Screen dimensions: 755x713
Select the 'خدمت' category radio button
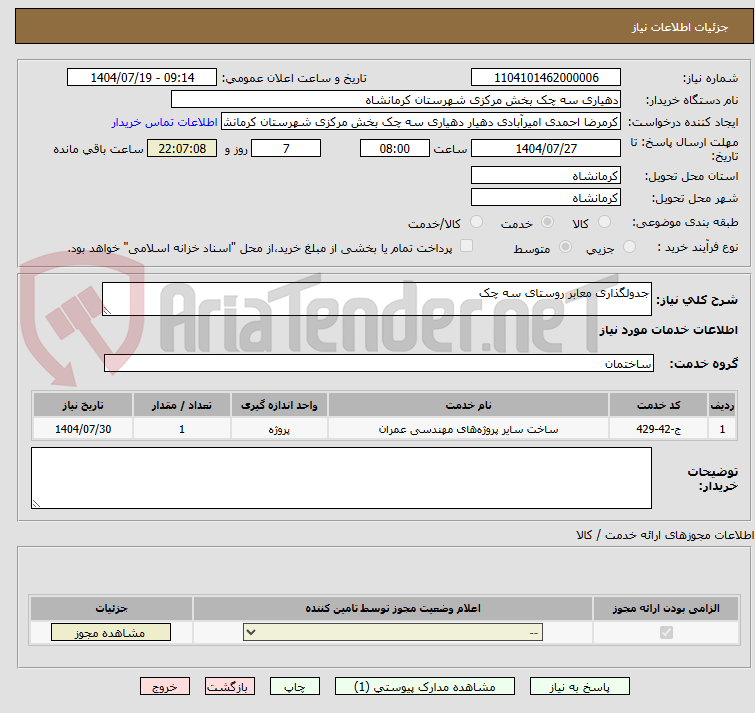(547, 222)
